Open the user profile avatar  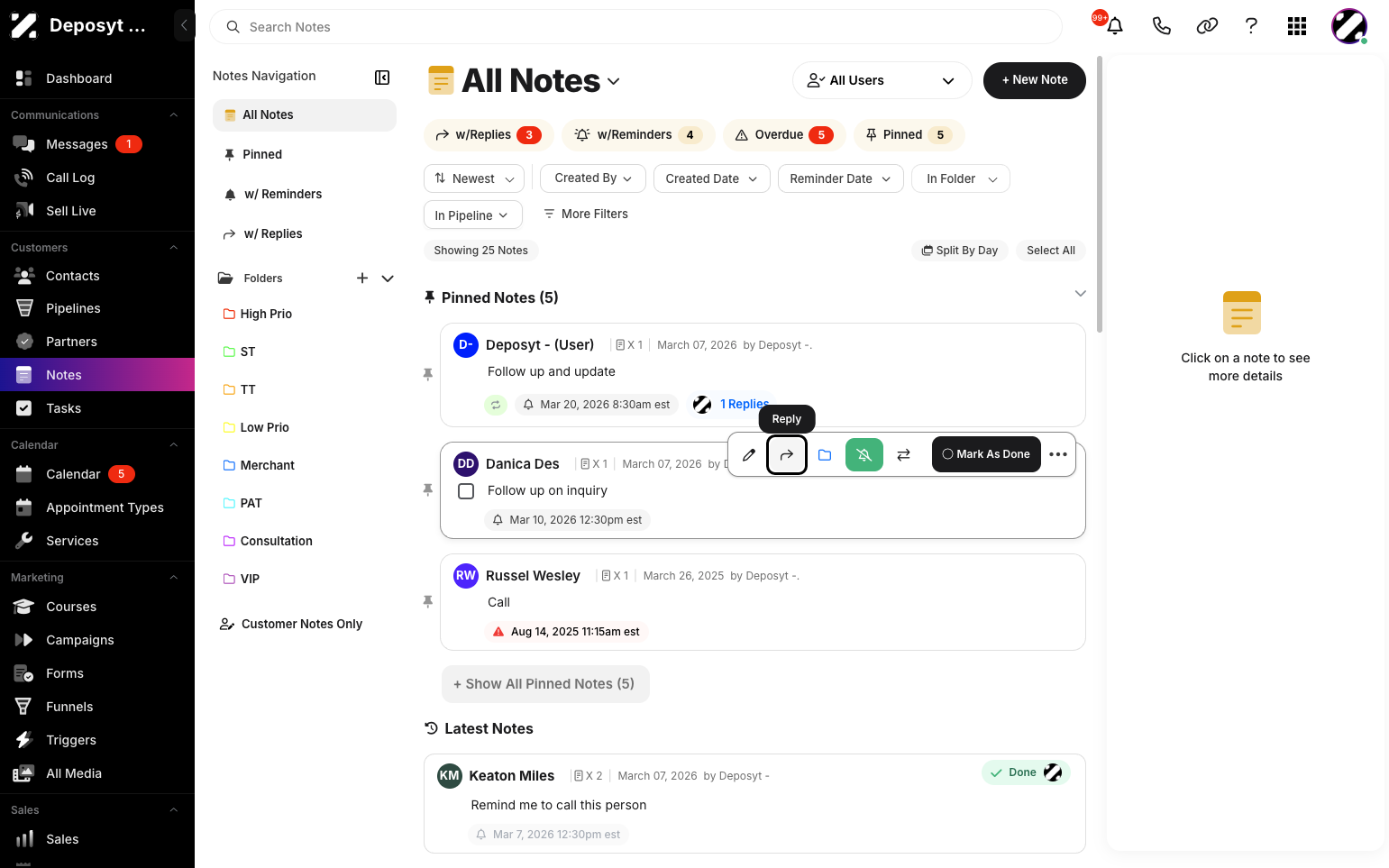tap(1349, 26)
